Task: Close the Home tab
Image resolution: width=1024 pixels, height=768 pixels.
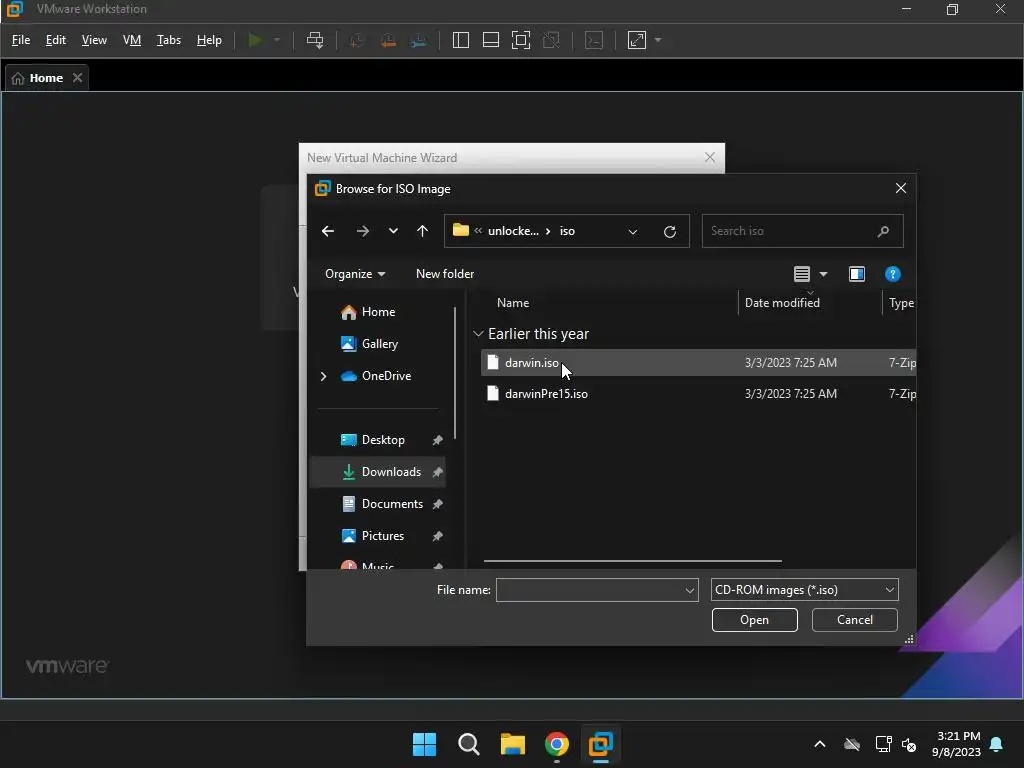Action: pos(78,78)
